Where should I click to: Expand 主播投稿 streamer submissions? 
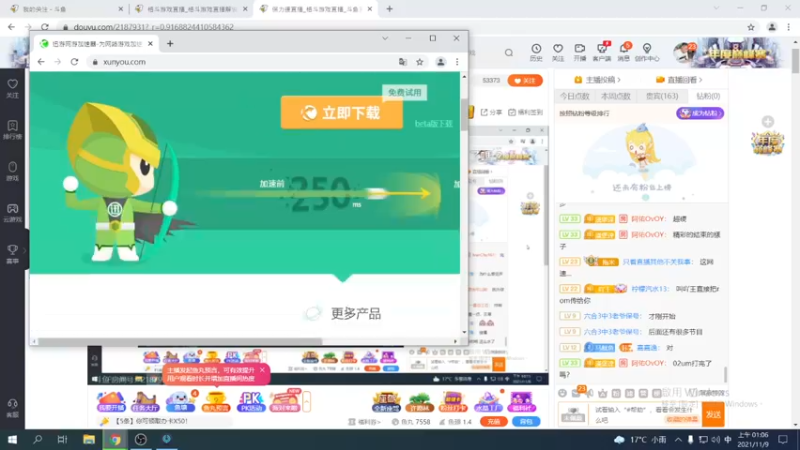click(597, 80)
